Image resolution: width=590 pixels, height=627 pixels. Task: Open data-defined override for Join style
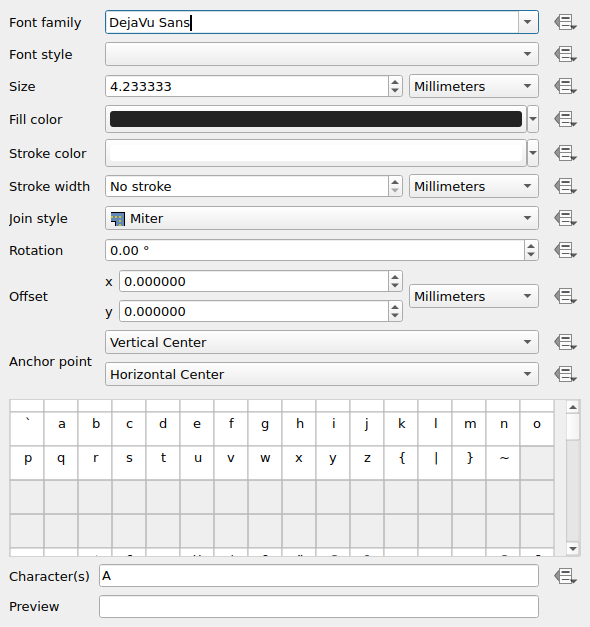coord(565,218)
